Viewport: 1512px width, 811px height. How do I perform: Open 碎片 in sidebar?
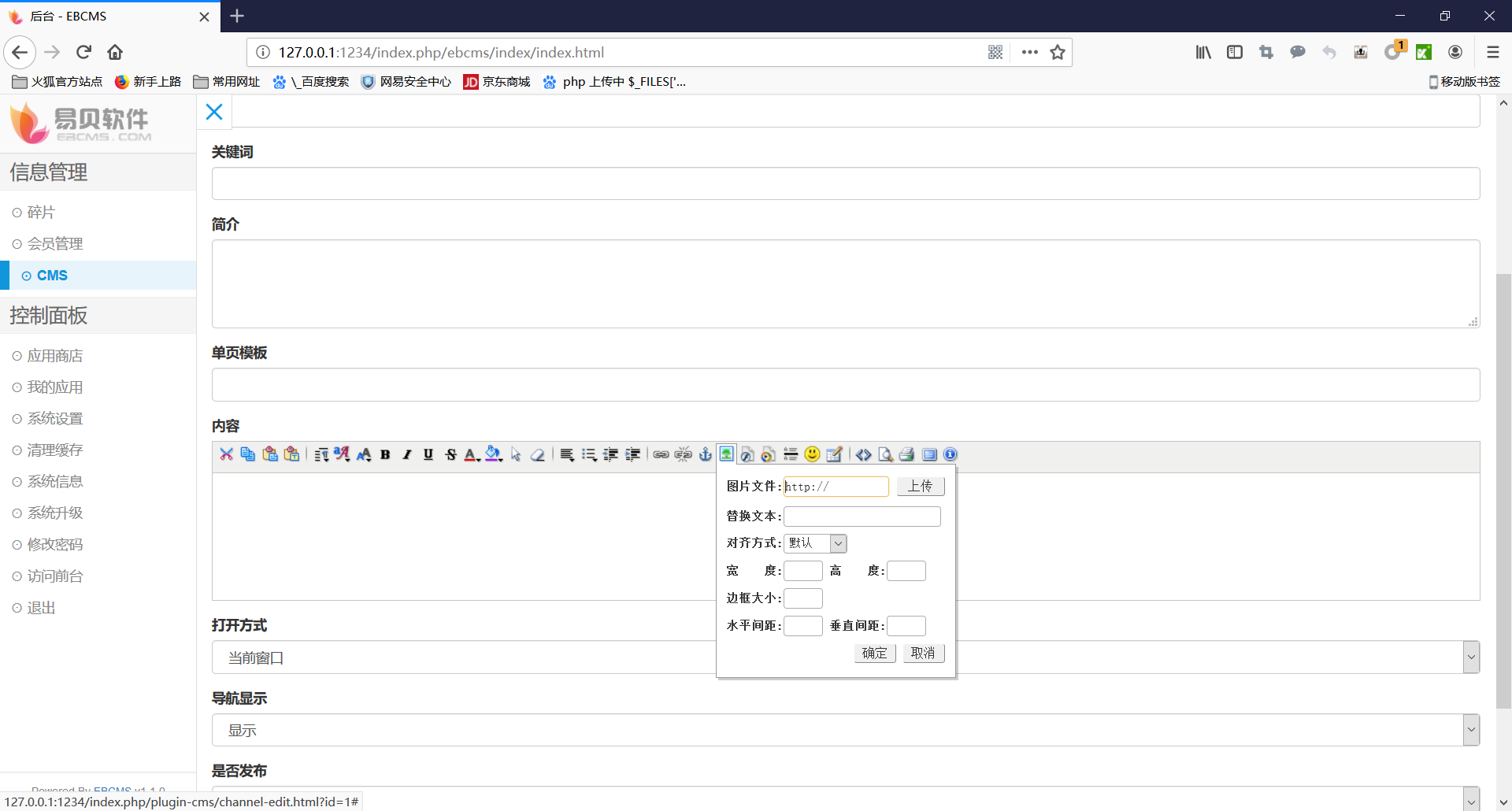[41, 213]
